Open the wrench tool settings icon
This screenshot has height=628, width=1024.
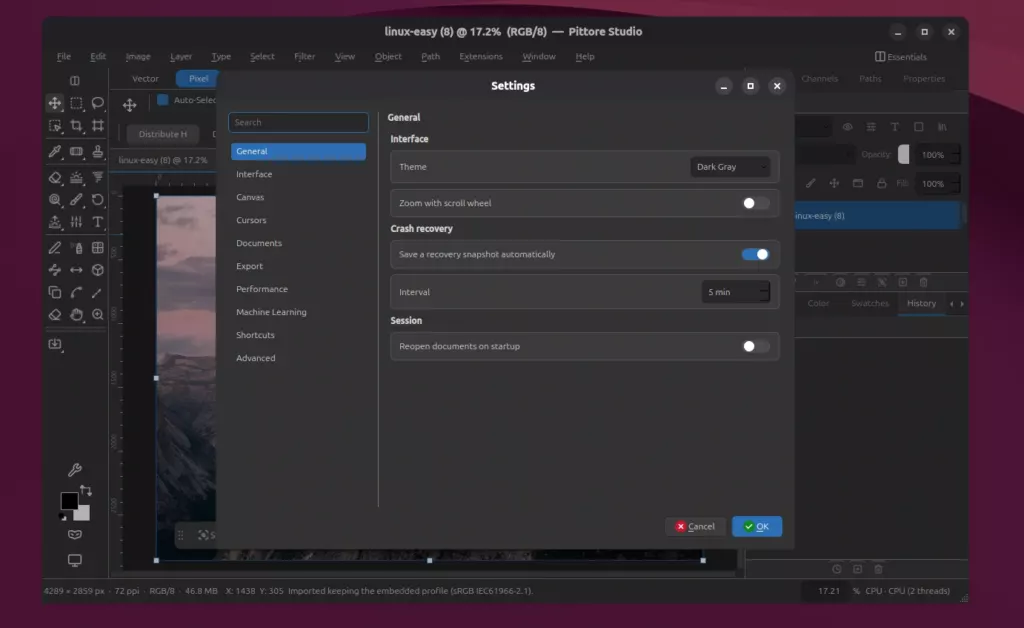tap(74, 470)
